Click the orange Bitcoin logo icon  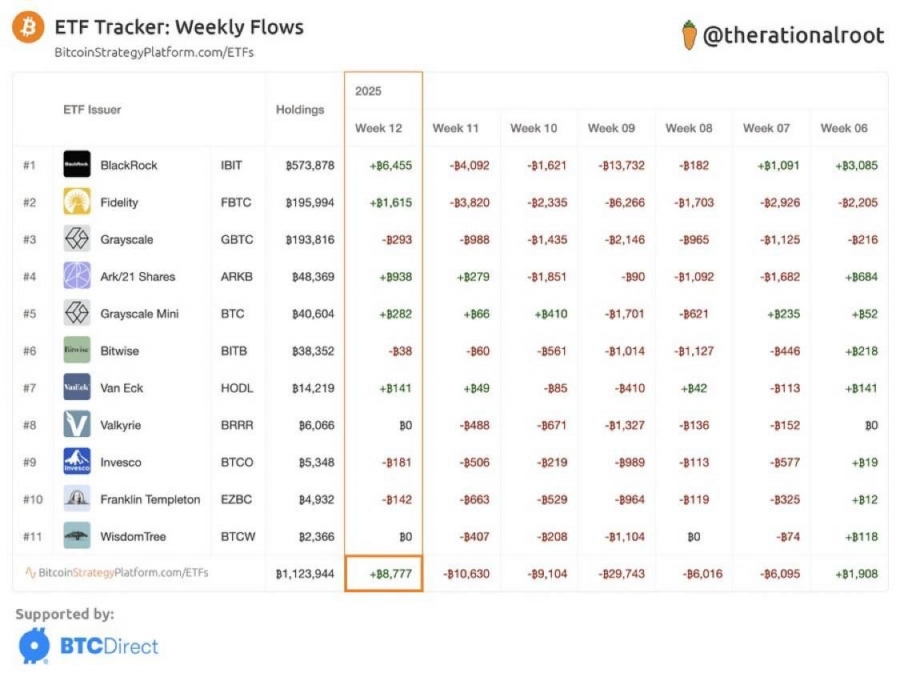(28, 27)
